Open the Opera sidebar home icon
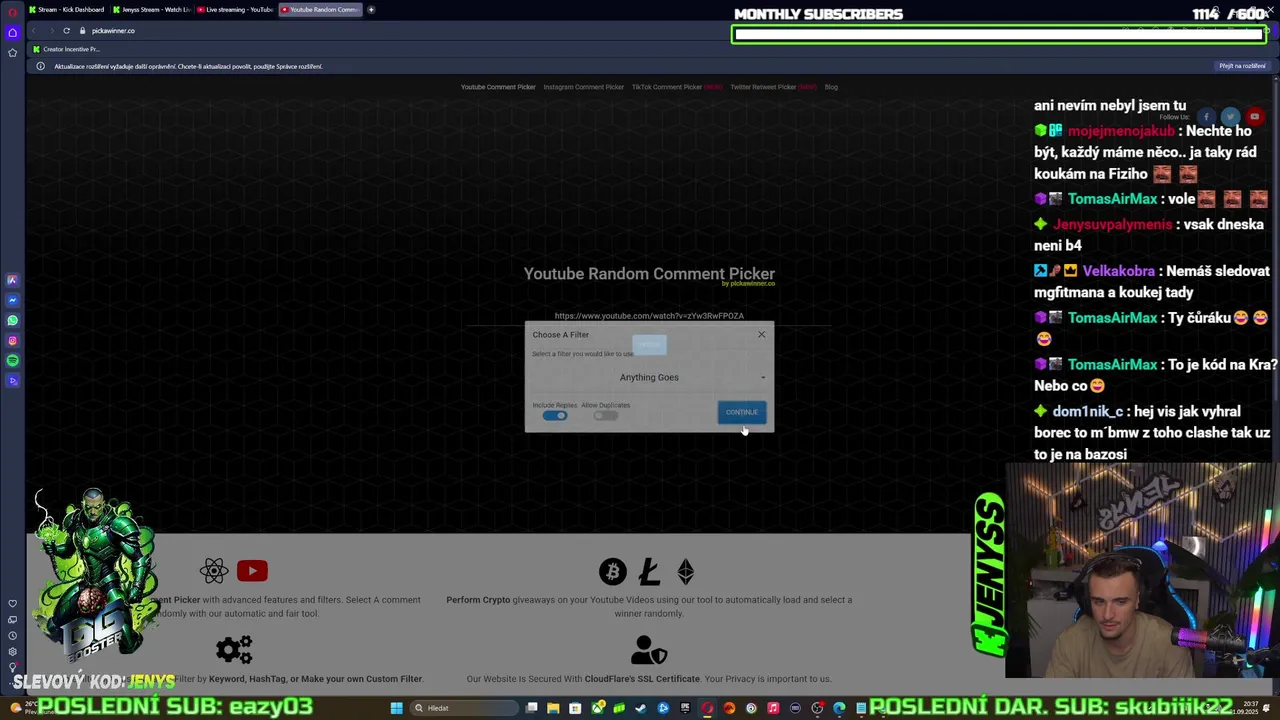 [12, 33]
